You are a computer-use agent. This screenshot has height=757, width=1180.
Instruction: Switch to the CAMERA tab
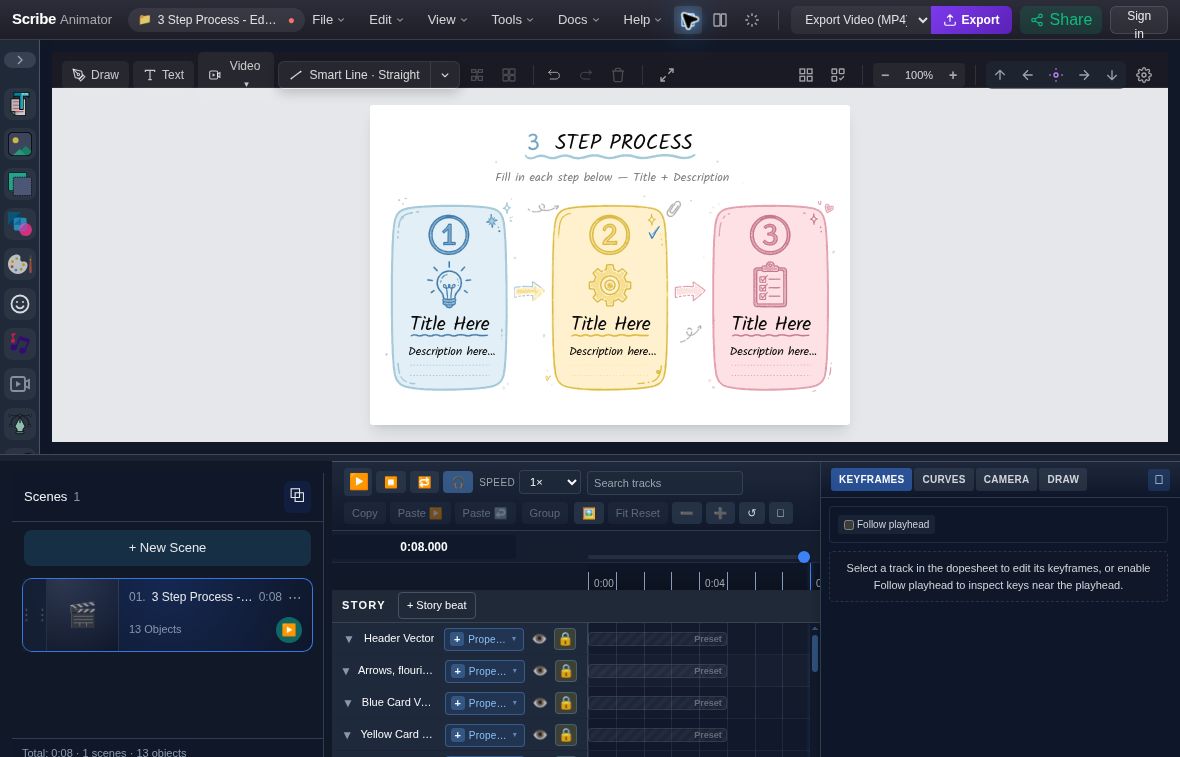pos(1006,479)
